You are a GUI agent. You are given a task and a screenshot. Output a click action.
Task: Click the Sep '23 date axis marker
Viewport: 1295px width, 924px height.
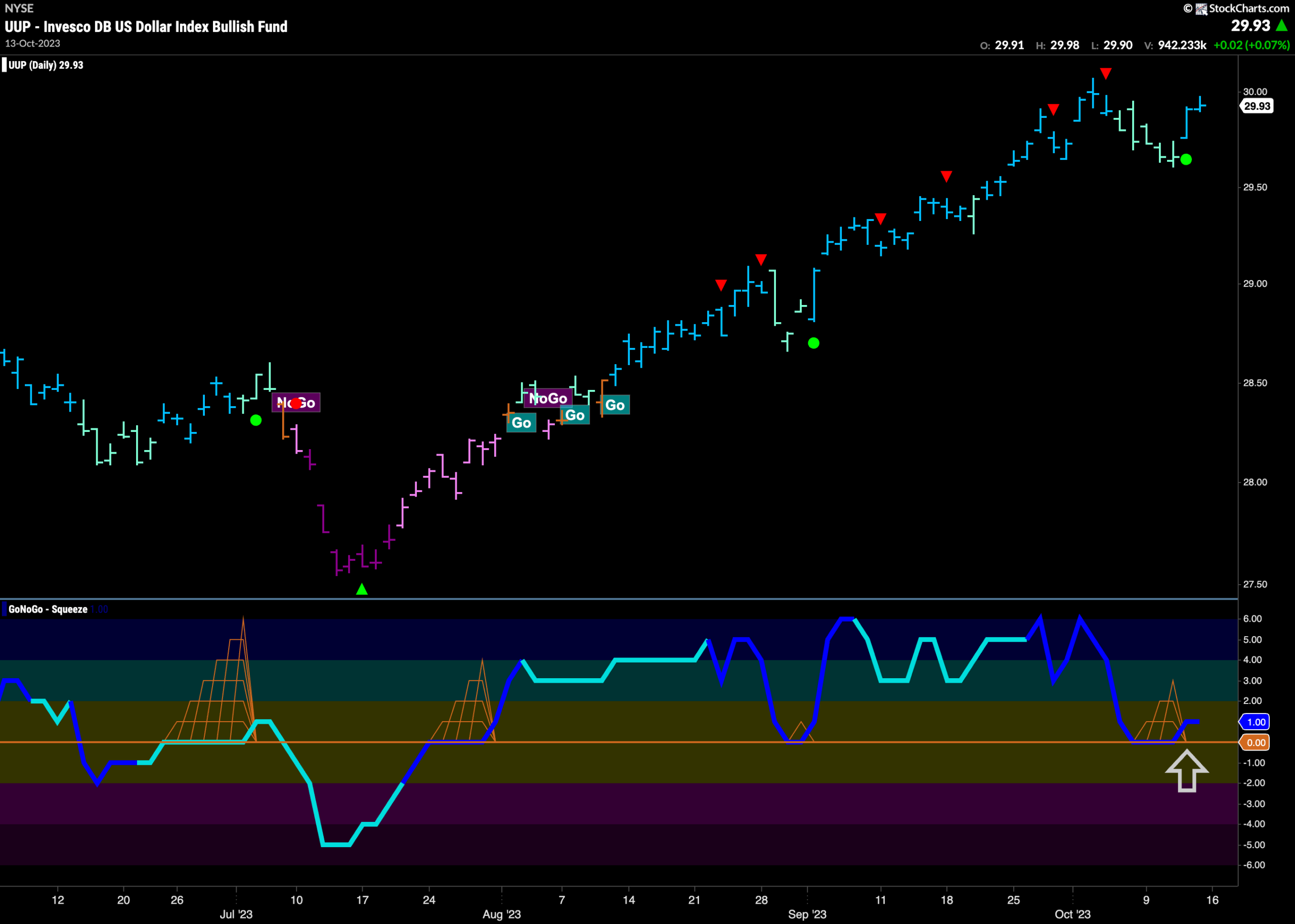[807, 914]
